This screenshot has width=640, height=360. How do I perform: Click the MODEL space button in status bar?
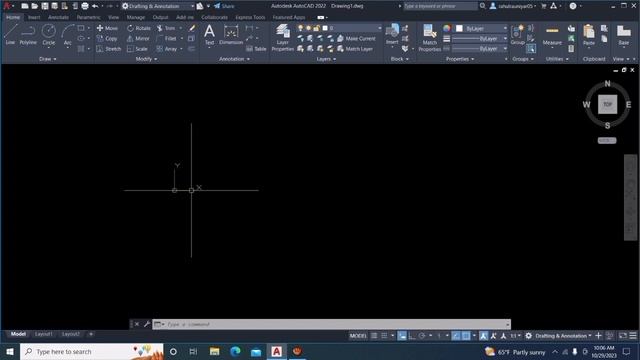358,336
